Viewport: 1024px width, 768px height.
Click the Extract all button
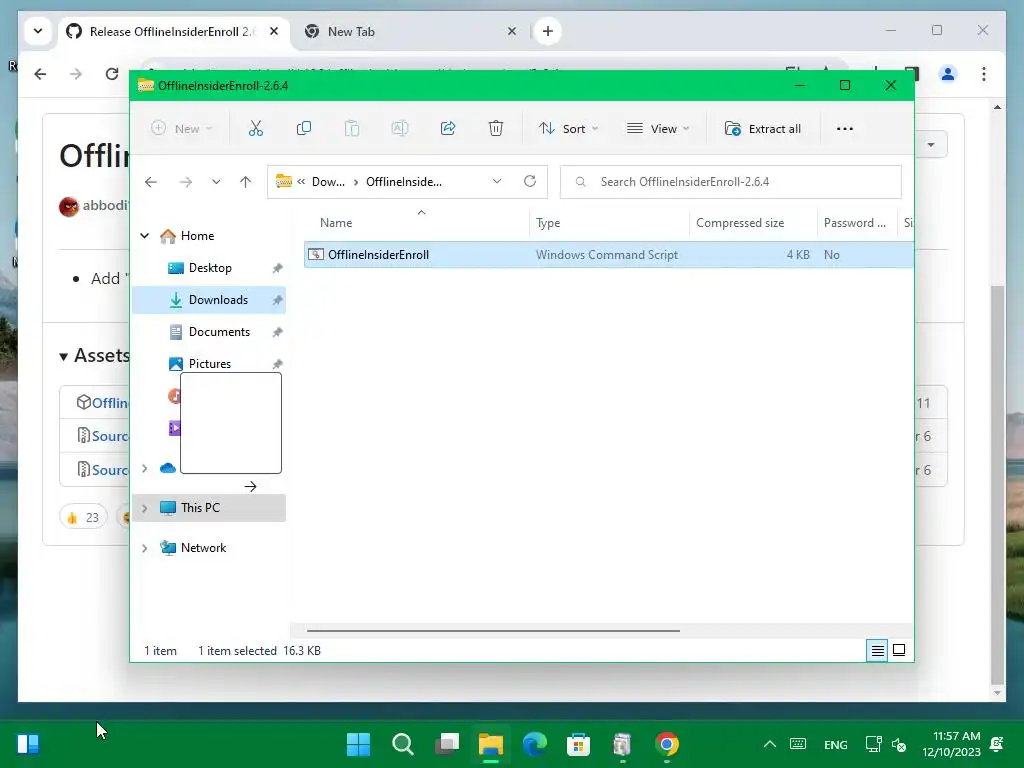(763, 129)
